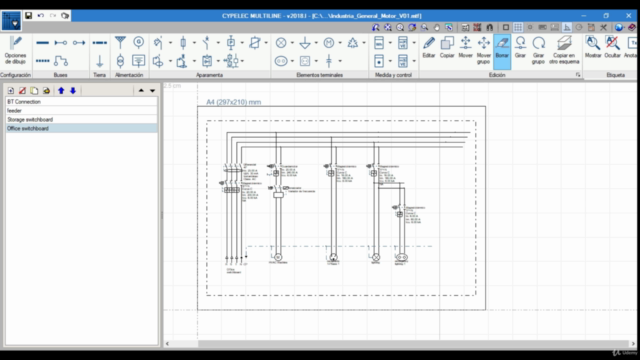This screenshot has width=640, height=360.
Task: Insert the lamp terminal element
Action: point(281,42)
